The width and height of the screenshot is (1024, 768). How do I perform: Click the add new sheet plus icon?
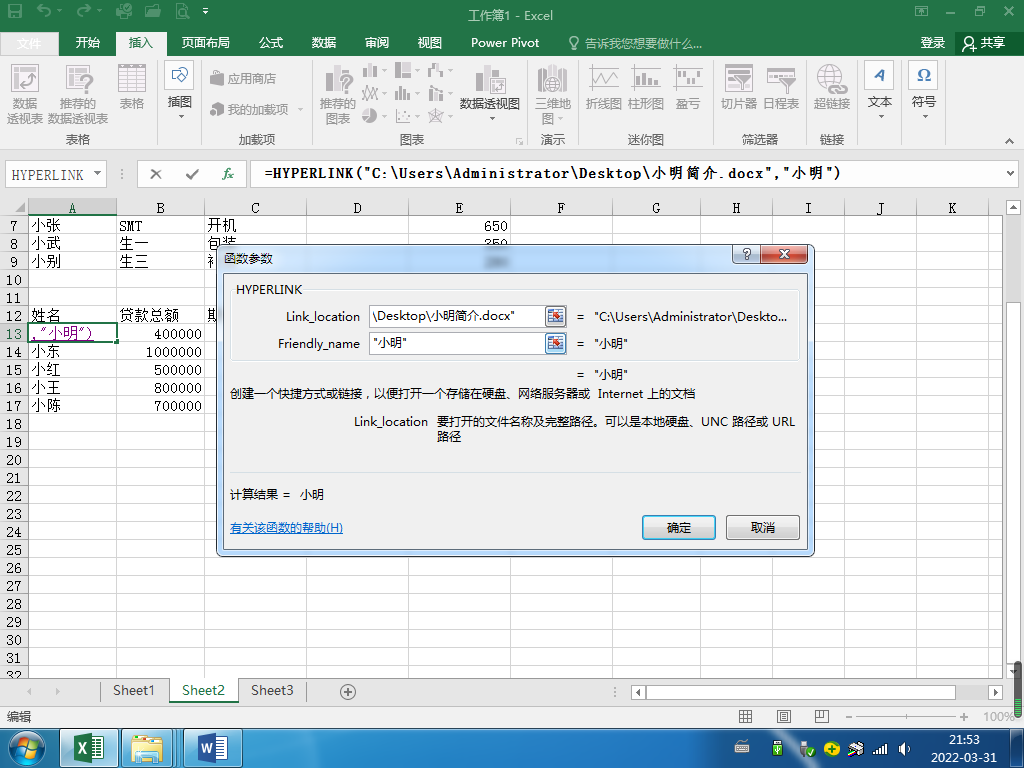point(348,692)
